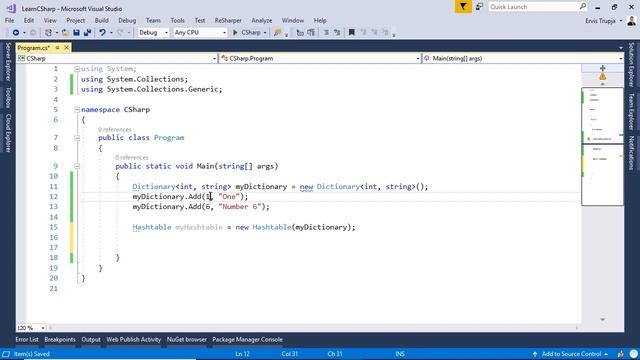Open the Tools menu
The width and height of the screenshot is (640, 360).
click(x=177, y=20)
